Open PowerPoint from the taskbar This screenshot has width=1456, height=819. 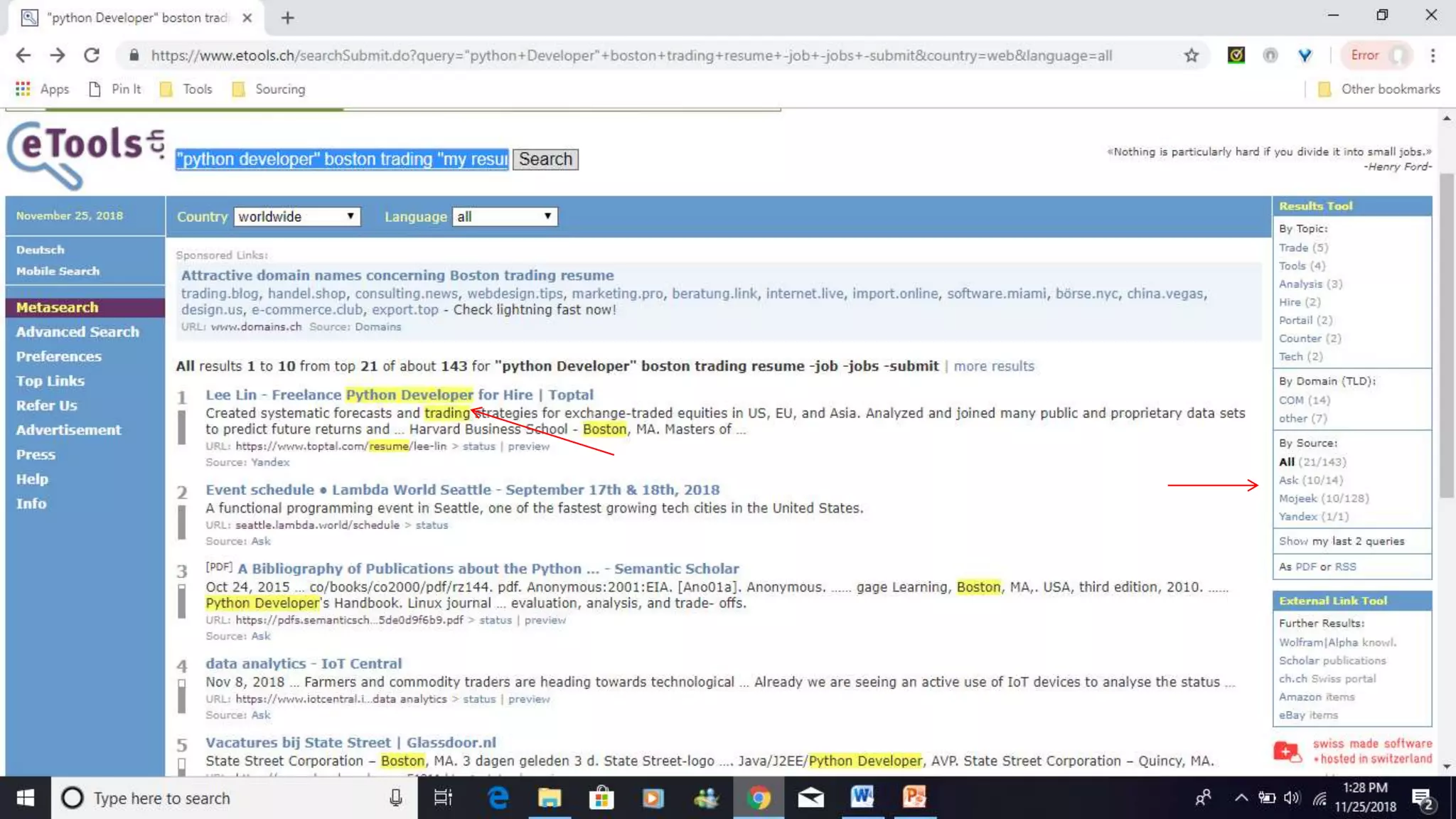914,798
